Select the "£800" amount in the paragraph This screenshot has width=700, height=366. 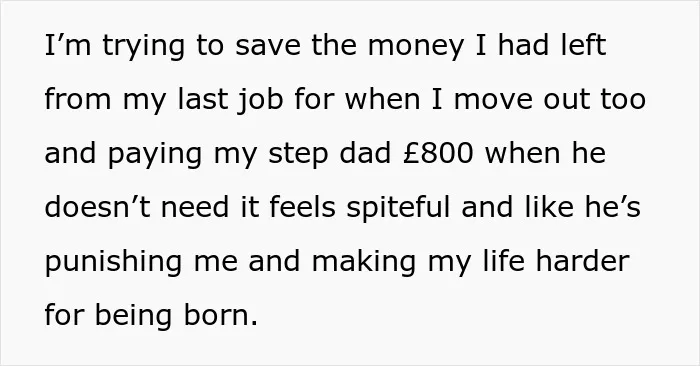(438, 153)
